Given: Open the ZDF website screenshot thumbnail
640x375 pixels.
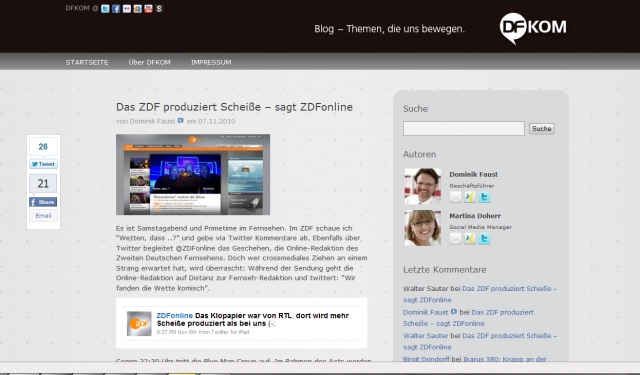Looking at the screenshot, I should [193, 174].
